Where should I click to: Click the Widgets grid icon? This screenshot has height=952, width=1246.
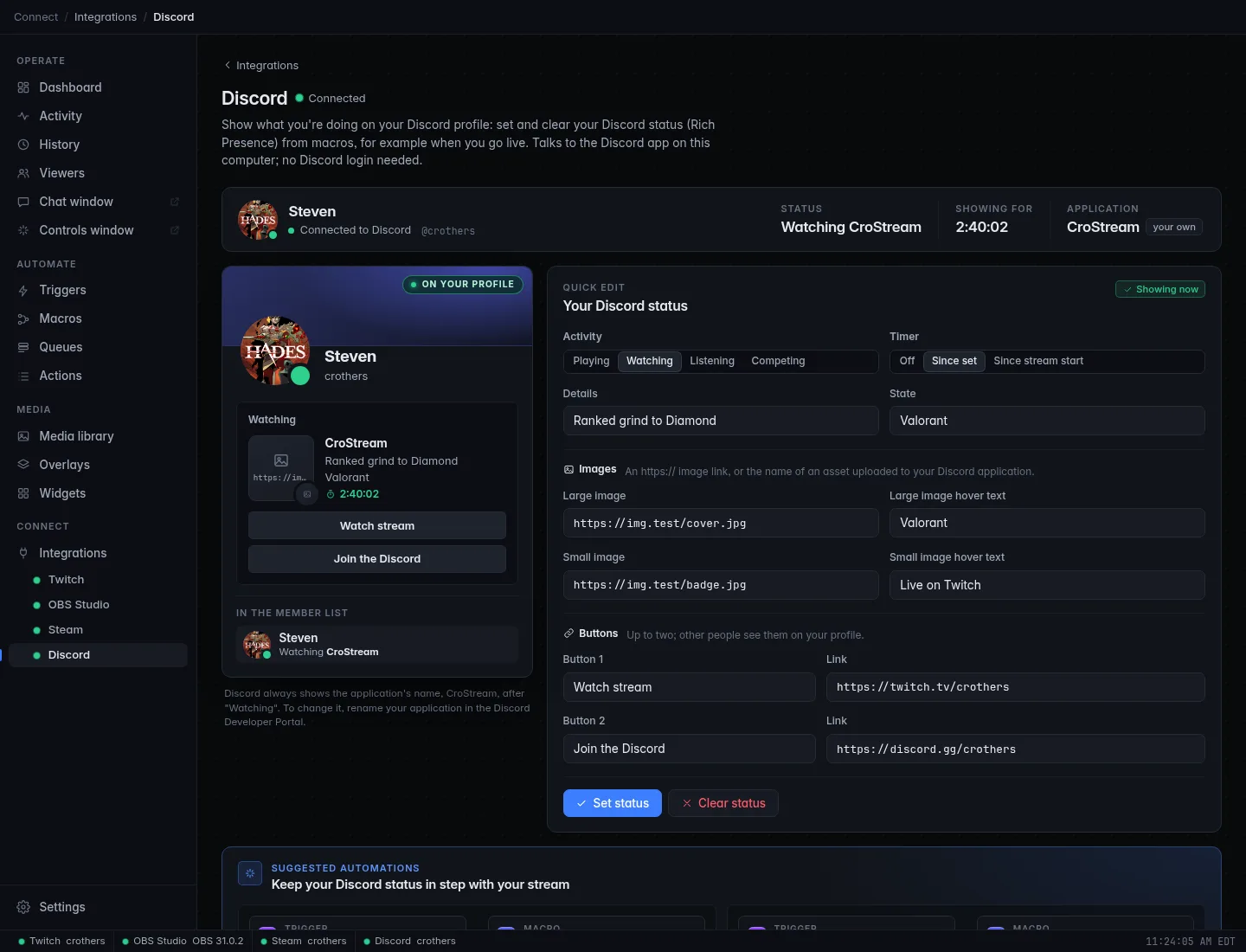[x=23, y=493]
